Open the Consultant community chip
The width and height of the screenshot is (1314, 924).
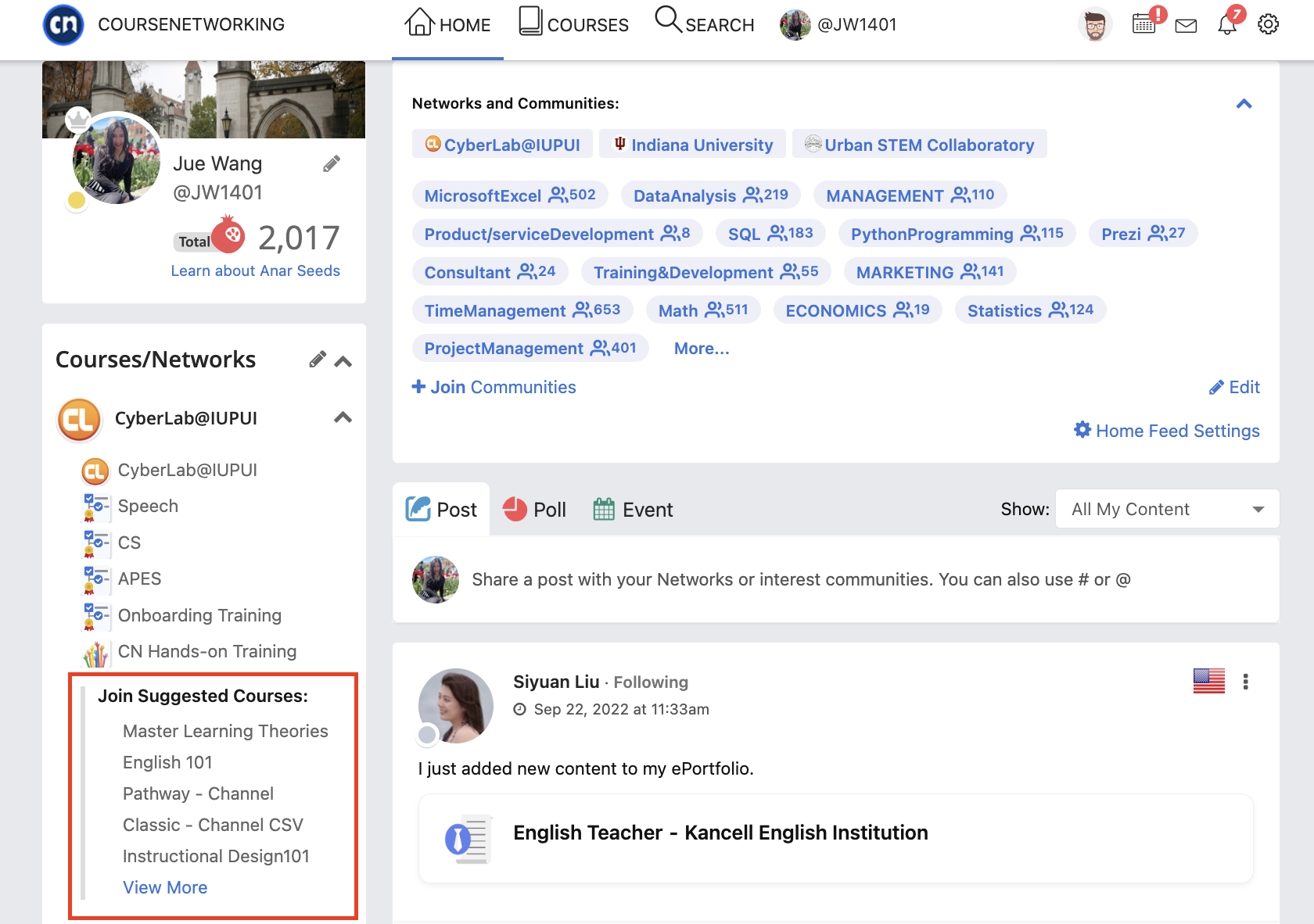tap(490, 272)
